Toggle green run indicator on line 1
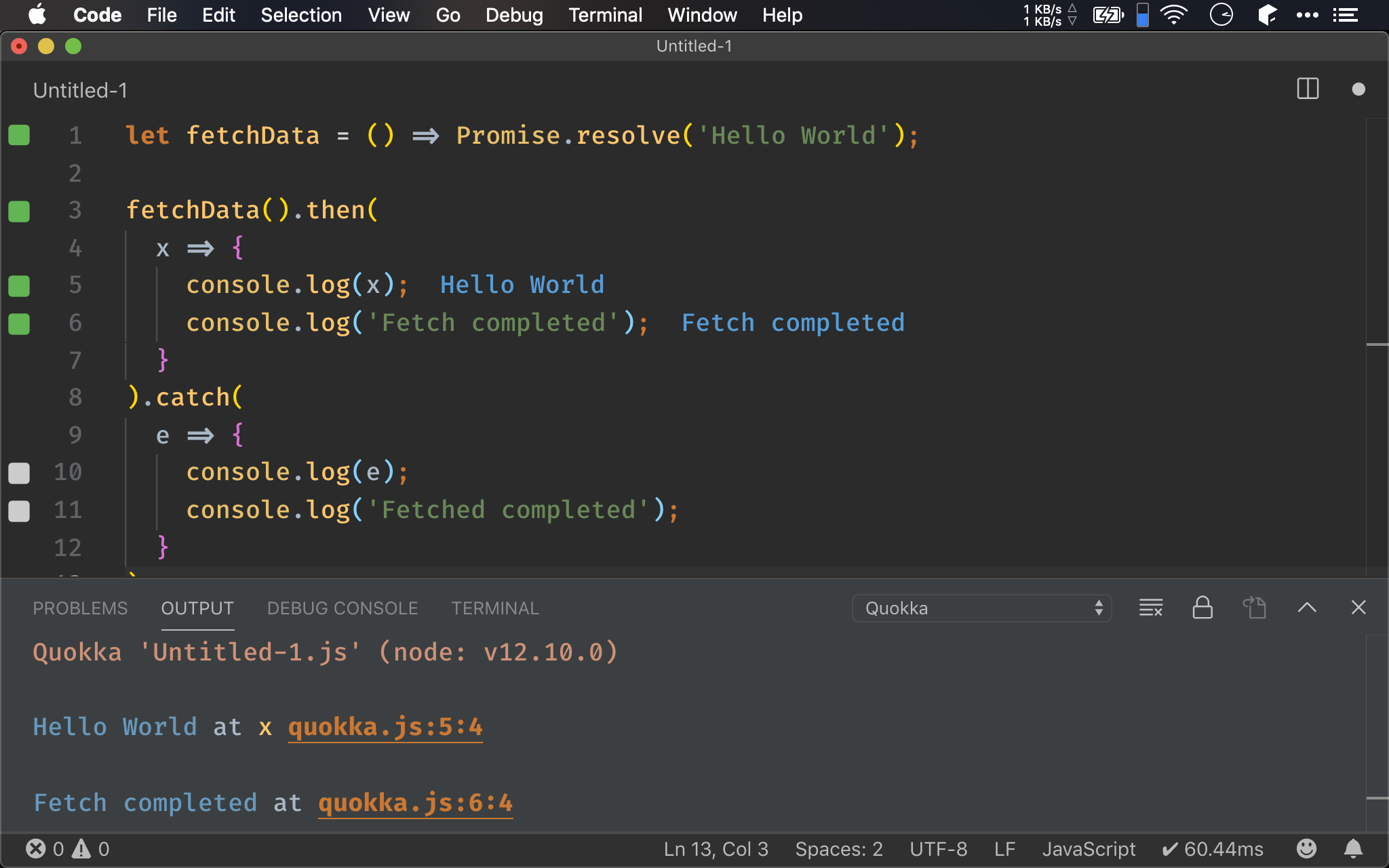1389x868 pixels. click(x=19, y=134)
